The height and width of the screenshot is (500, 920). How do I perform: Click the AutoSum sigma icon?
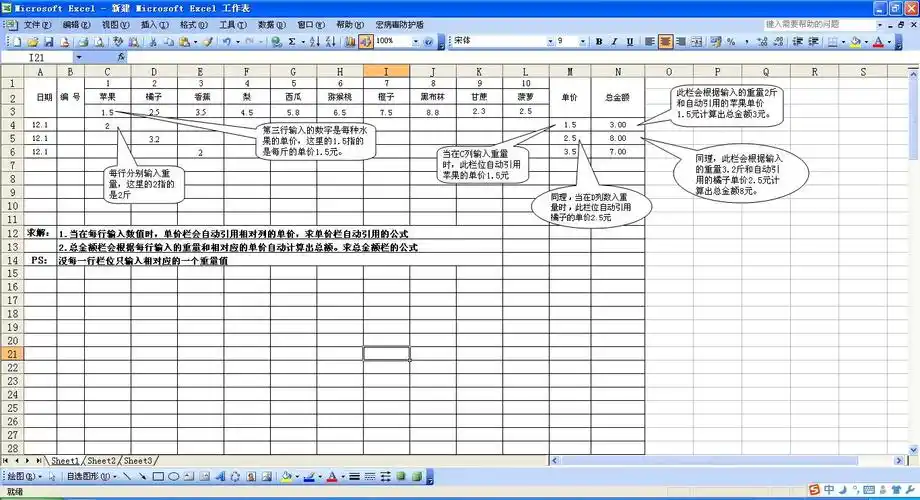click(x=292, y=42)
